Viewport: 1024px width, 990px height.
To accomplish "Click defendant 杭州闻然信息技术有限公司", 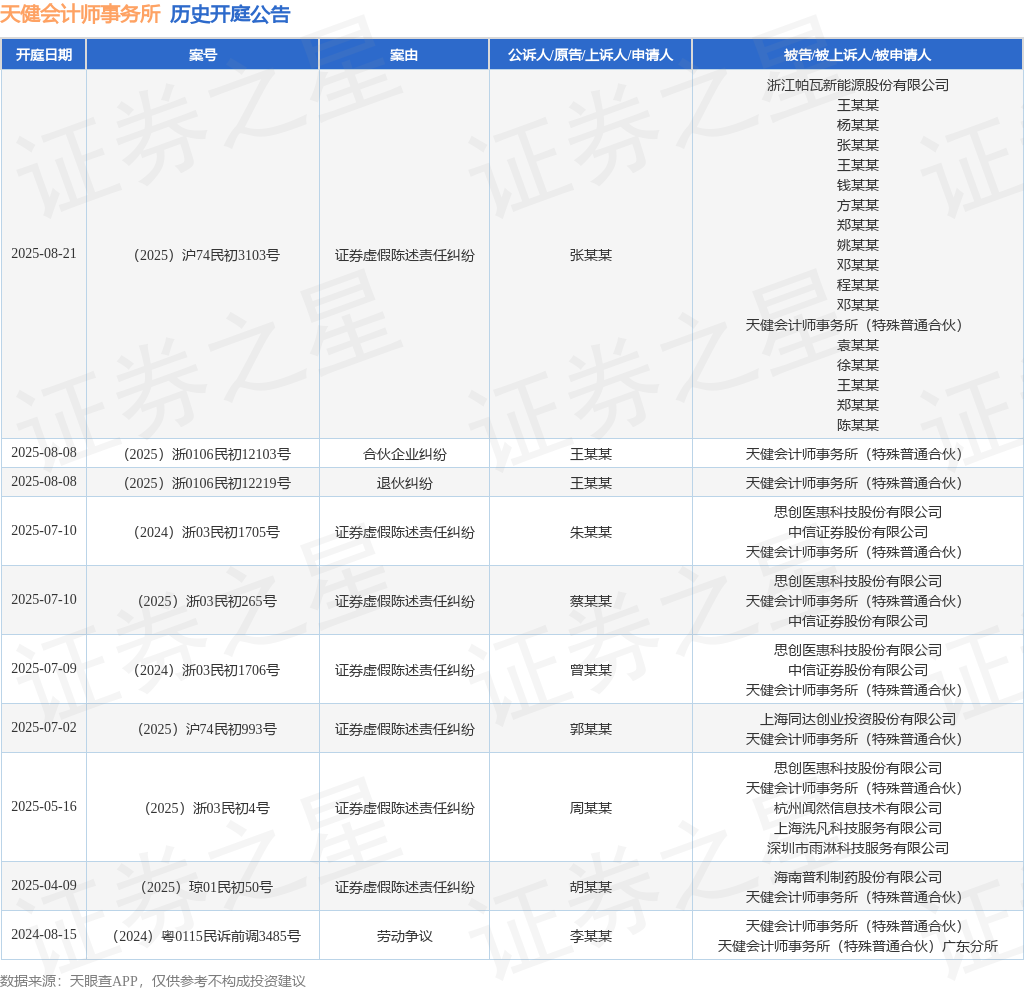I will [857, 808].
